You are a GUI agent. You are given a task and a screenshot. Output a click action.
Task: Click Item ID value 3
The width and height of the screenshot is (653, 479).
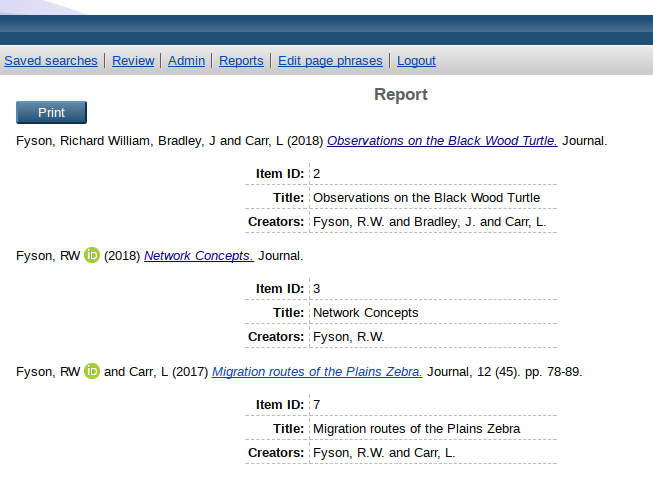317,289
